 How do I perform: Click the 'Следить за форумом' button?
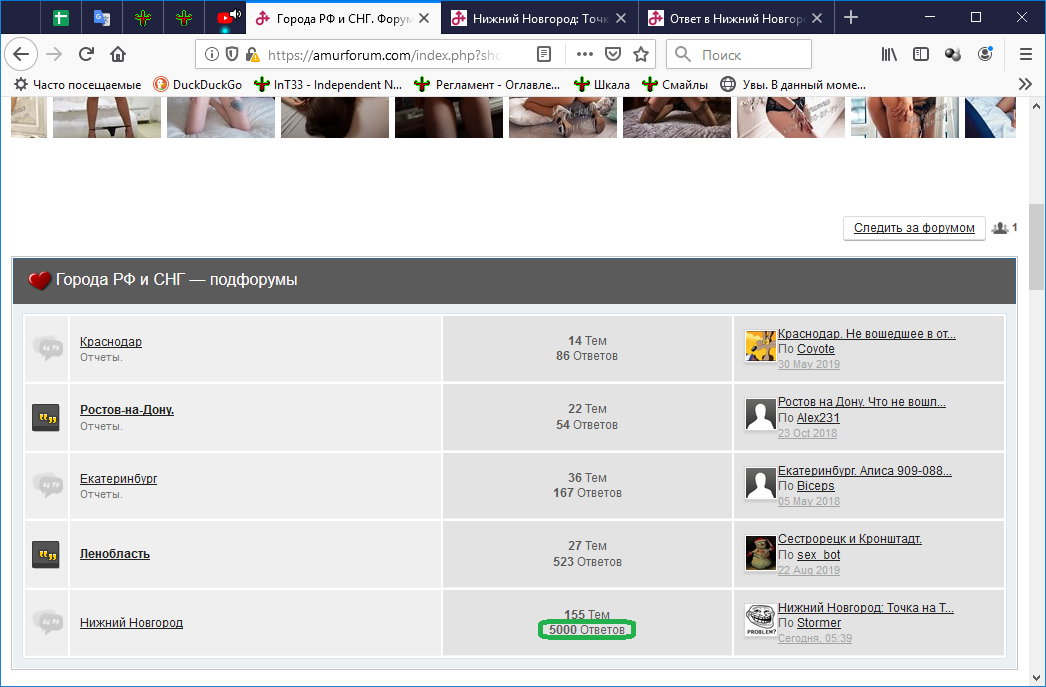[913, 228]
